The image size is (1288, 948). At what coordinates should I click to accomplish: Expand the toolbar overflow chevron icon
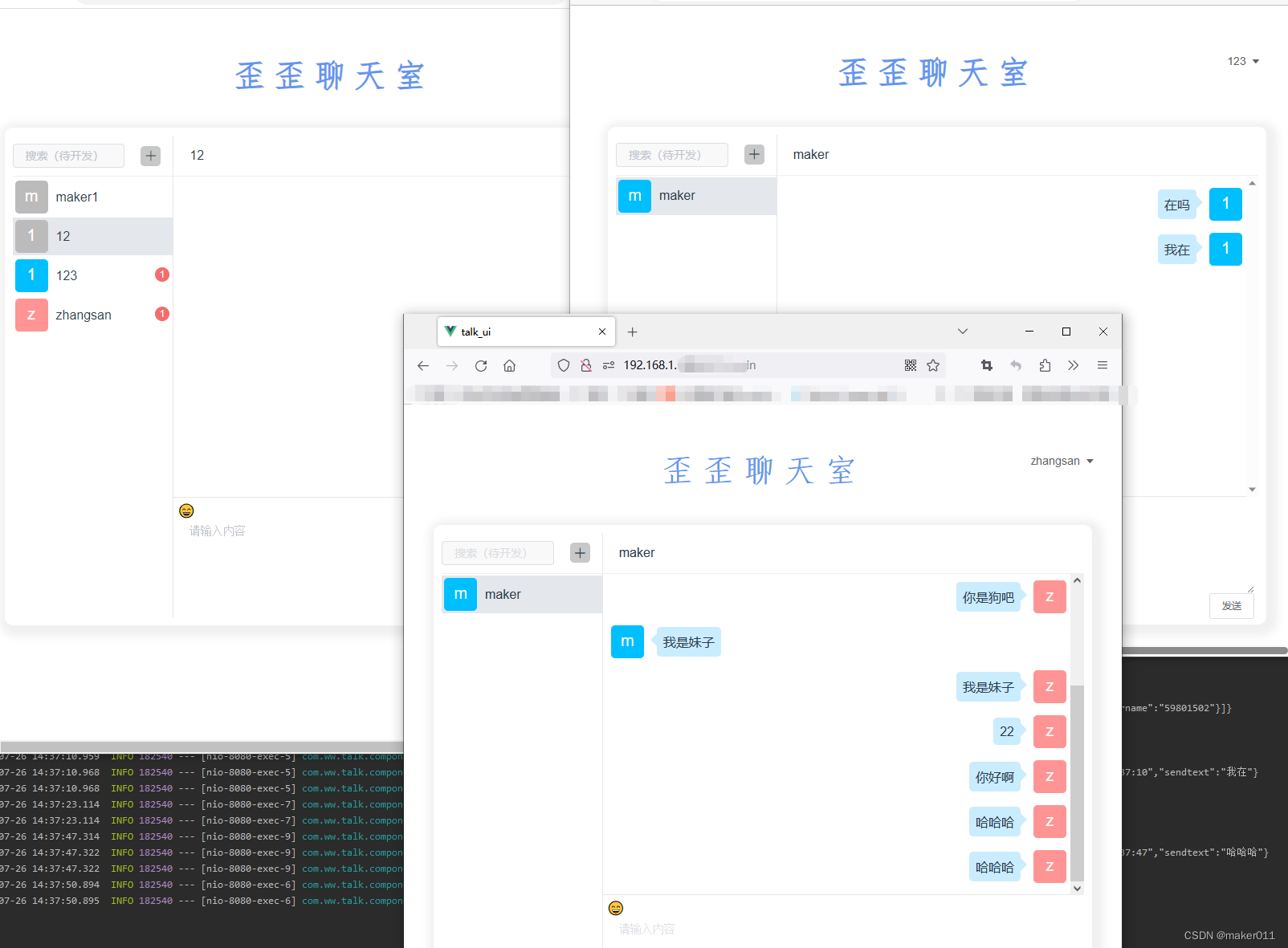click(1074, 365)
